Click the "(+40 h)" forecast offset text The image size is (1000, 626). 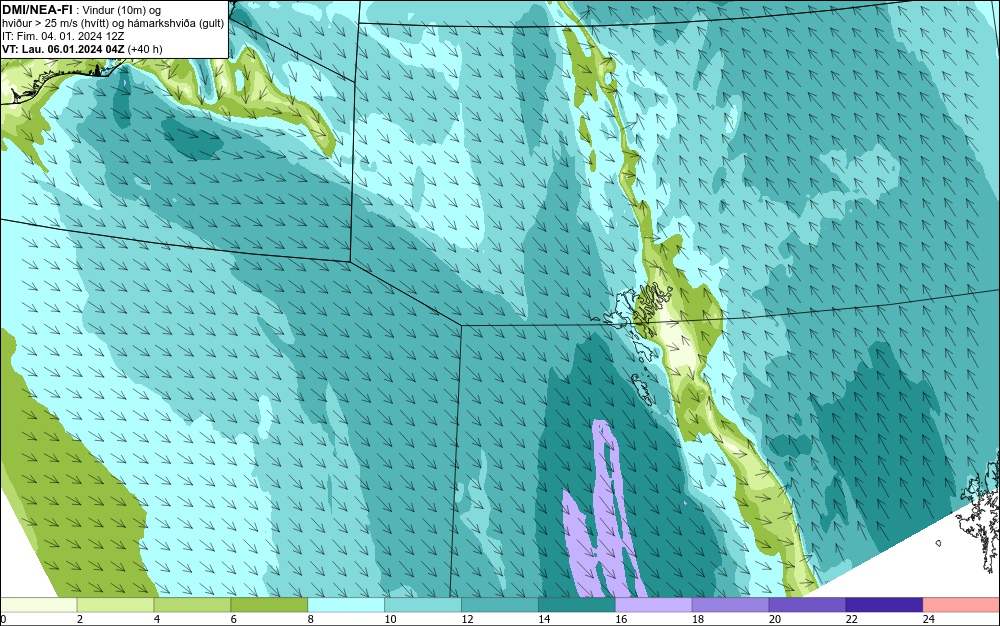coord(145,48)
